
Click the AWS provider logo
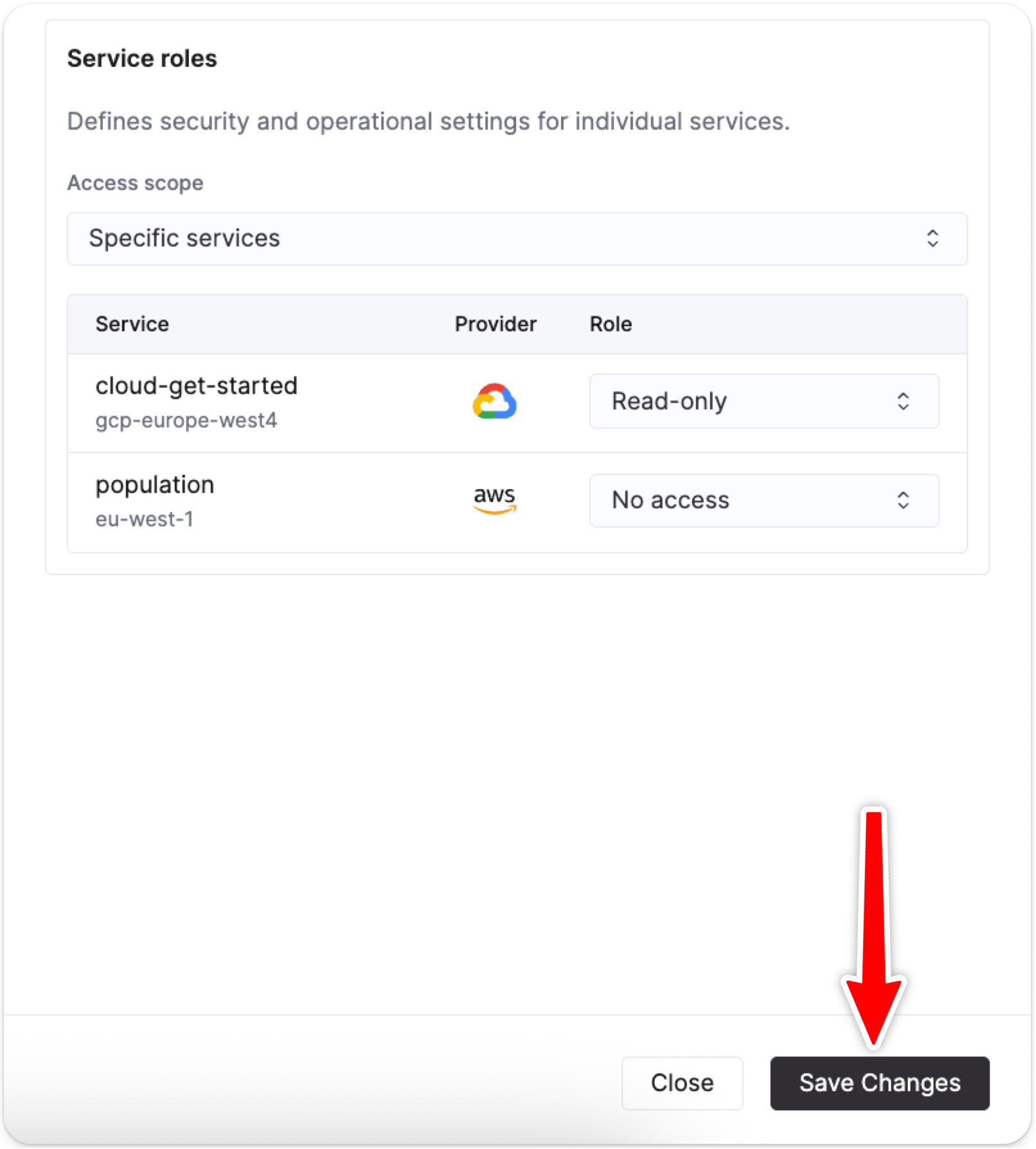point(494,499)
